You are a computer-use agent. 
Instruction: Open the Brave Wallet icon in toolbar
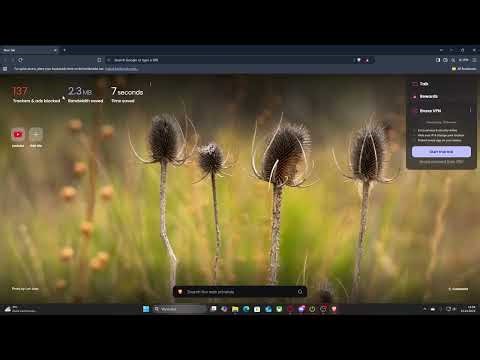[446, 60]
